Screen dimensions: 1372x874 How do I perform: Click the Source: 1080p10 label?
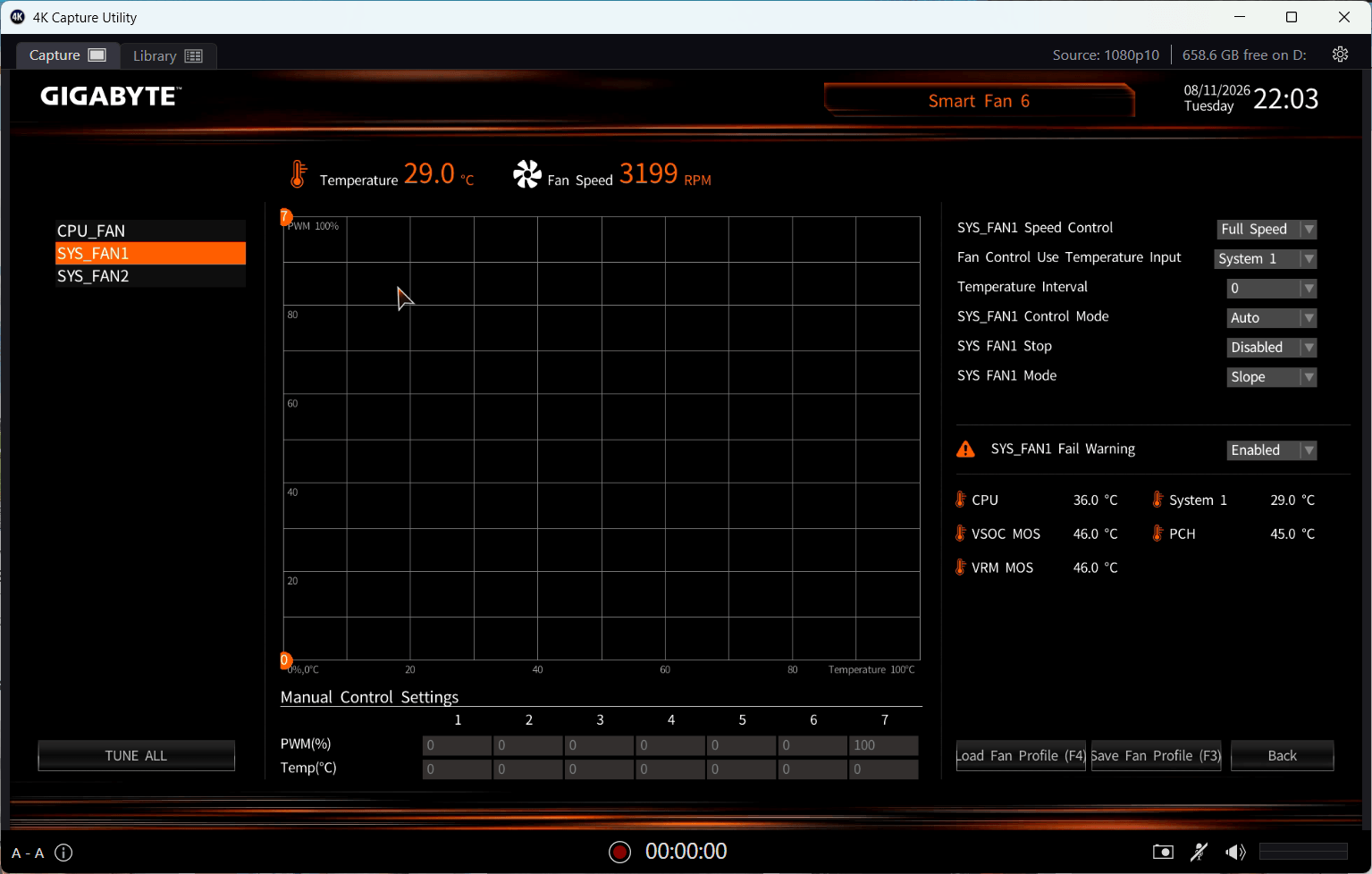[1106, 55]
